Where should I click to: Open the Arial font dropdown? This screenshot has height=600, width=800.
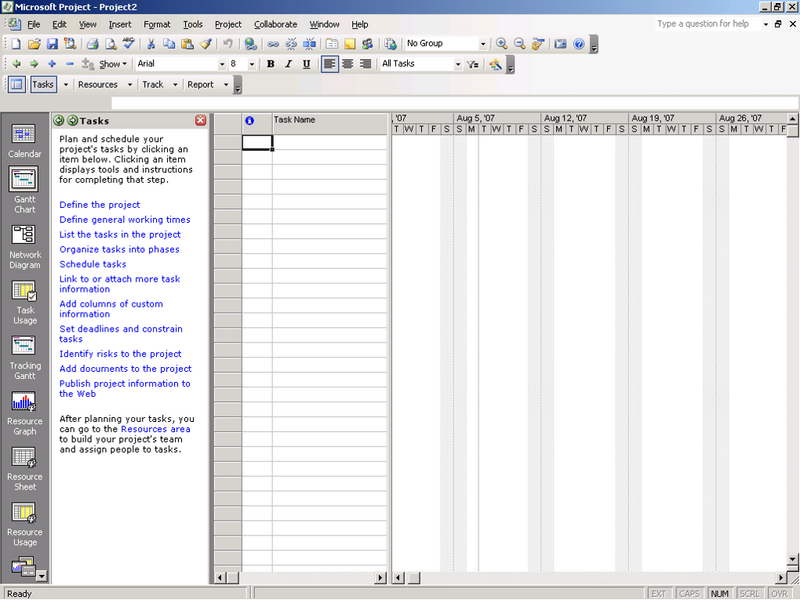click(221, 64)
